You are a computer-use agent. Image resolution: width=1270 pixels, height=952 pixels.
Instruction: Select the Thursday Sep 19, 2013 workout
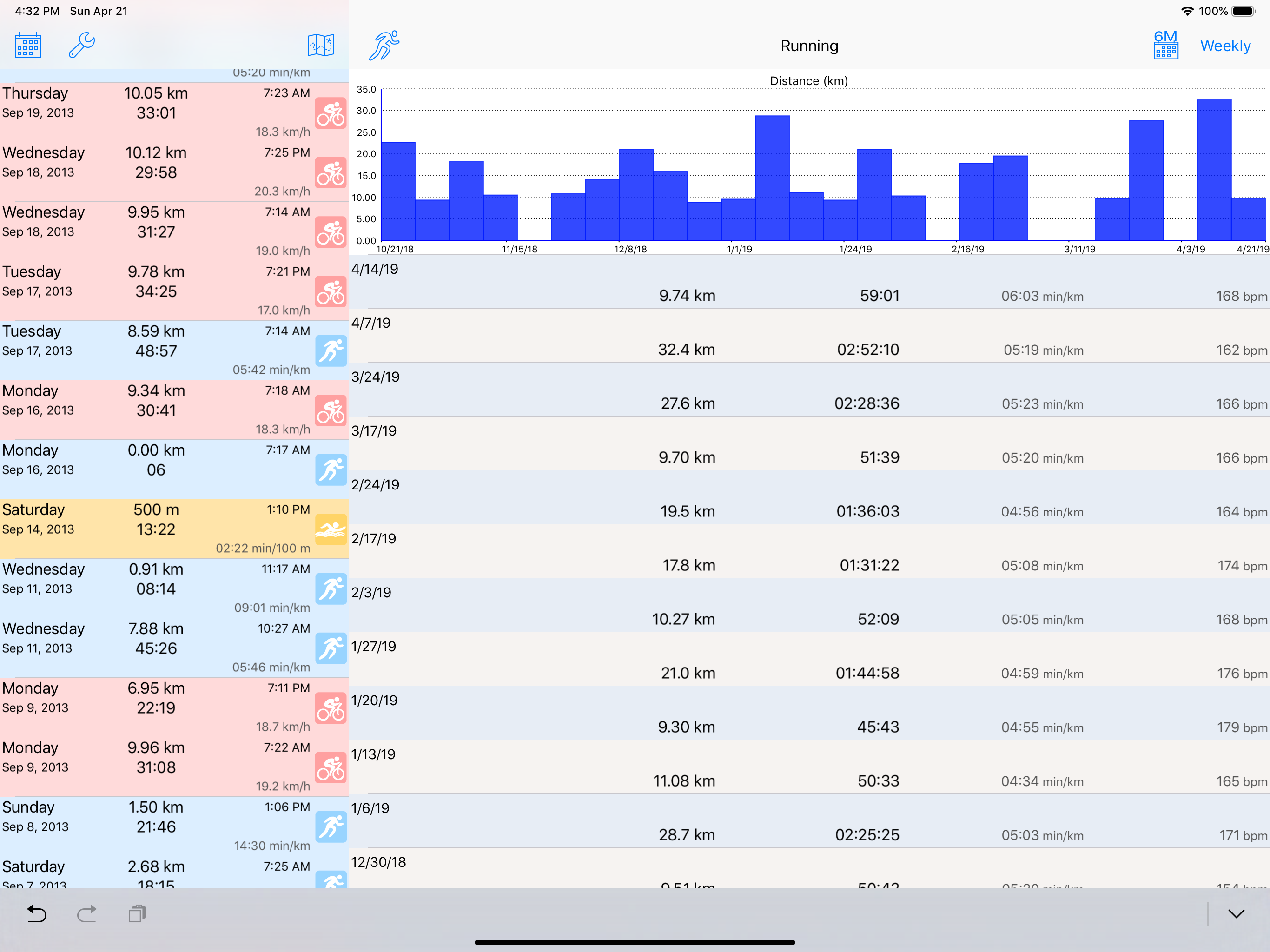(174, 112)
